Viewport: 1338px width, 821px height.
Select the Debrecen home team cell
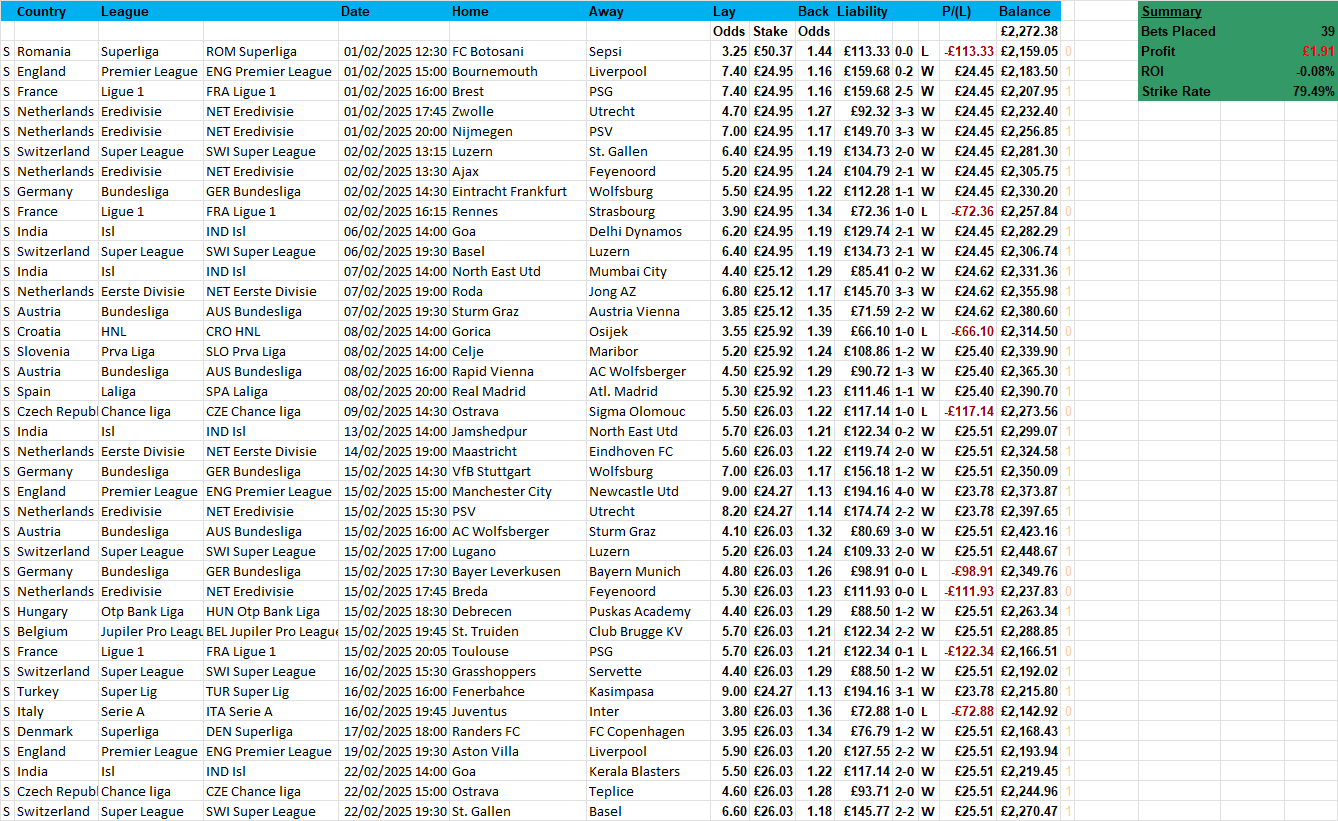pyautogui.click(x=517, y=611)
